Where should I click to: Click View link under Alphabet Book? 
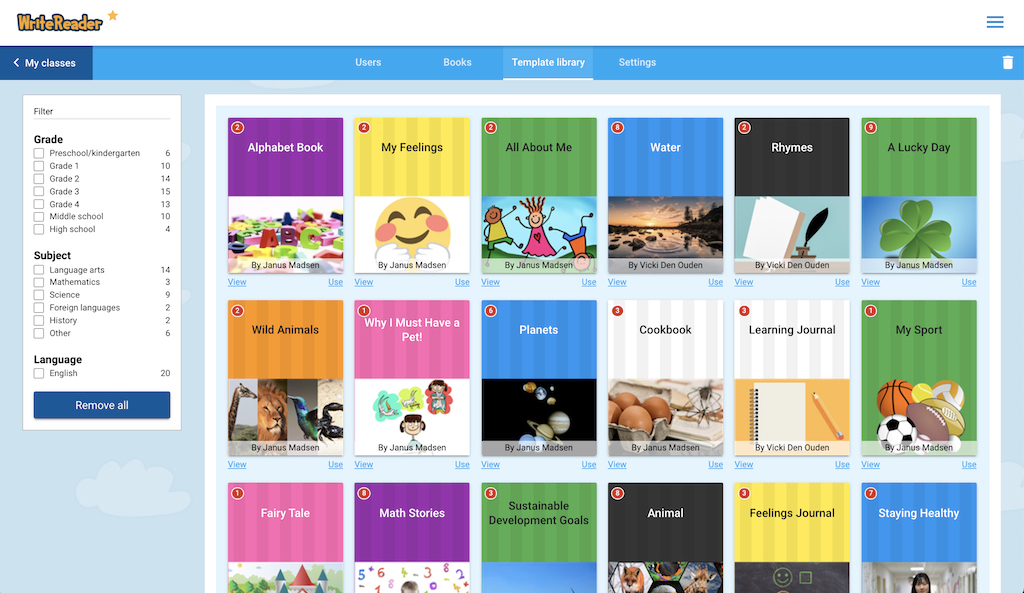coord(237,282)
